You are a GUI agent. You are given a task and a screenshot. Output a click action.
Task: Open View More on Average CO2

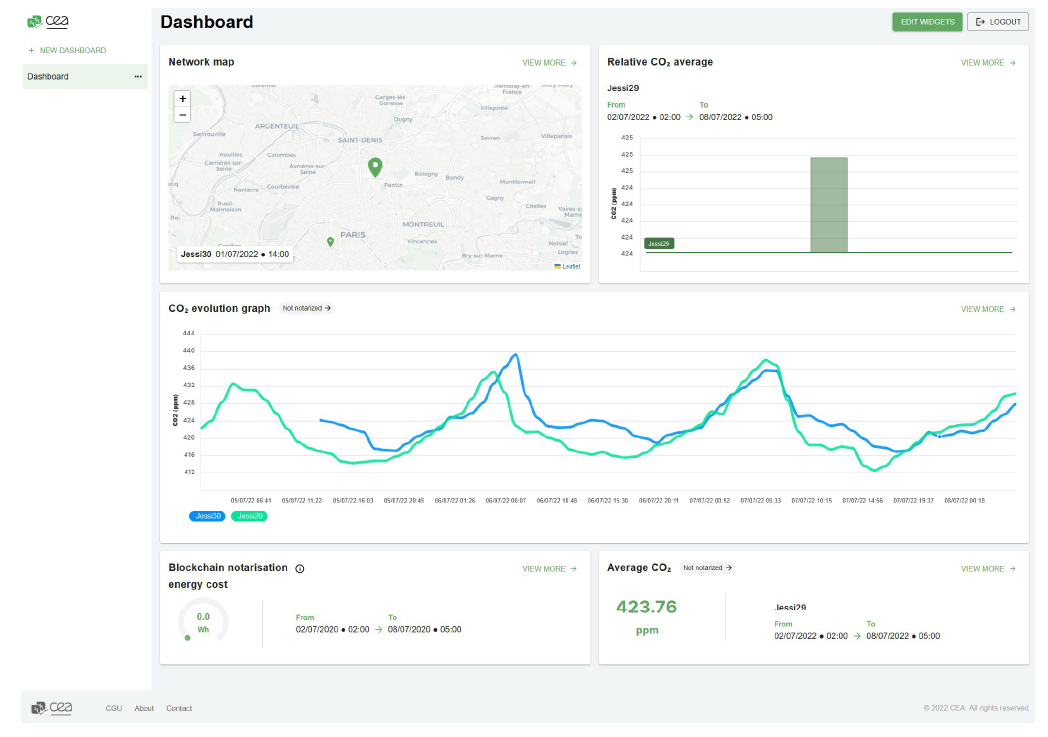pos(988,569)
